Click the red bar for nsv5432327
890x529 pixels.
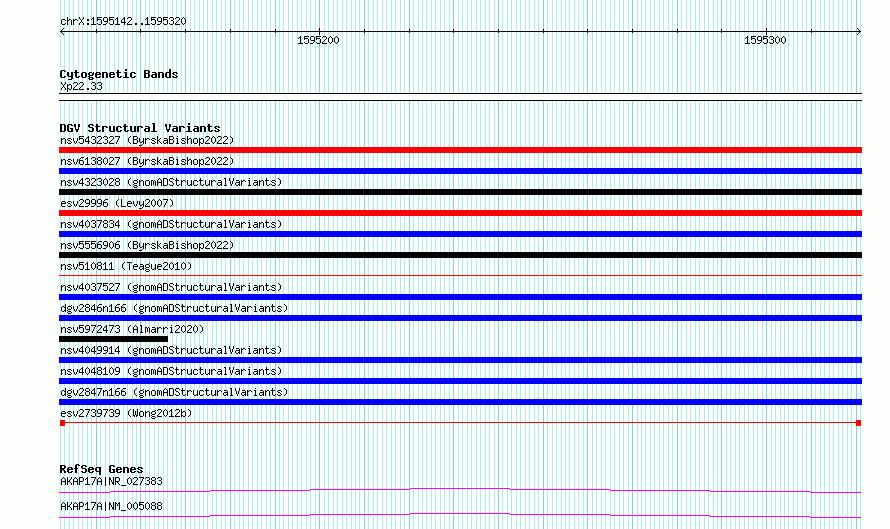click(460, 150)
